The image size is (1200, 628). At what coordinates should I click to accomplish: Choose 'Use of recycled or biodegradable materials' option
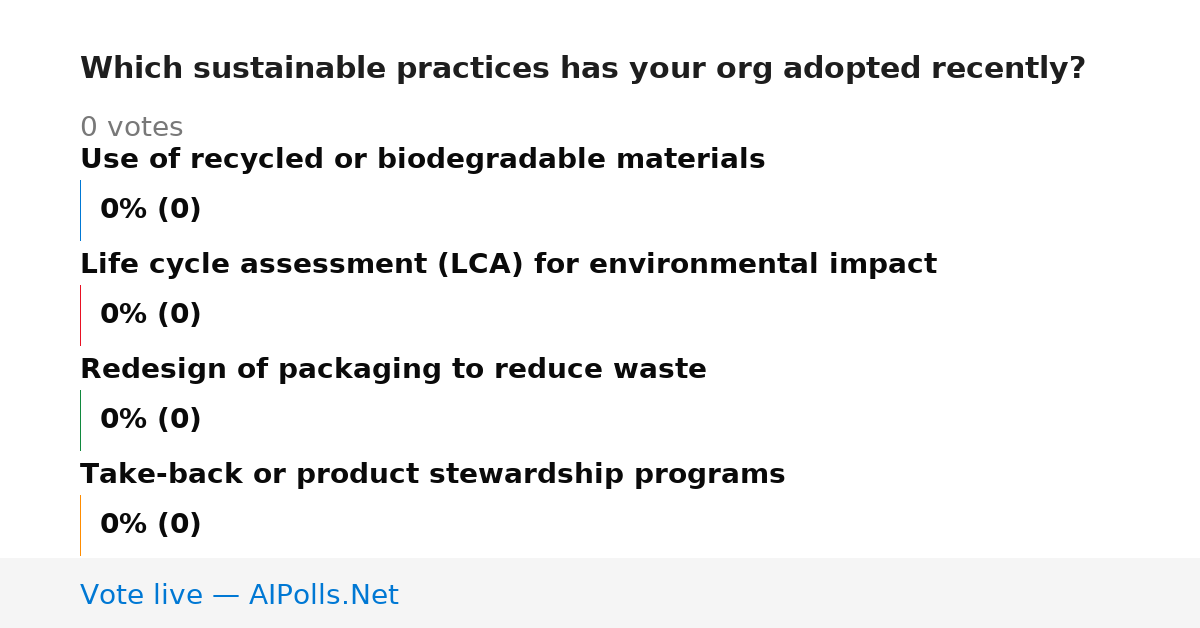pos(422,160)
